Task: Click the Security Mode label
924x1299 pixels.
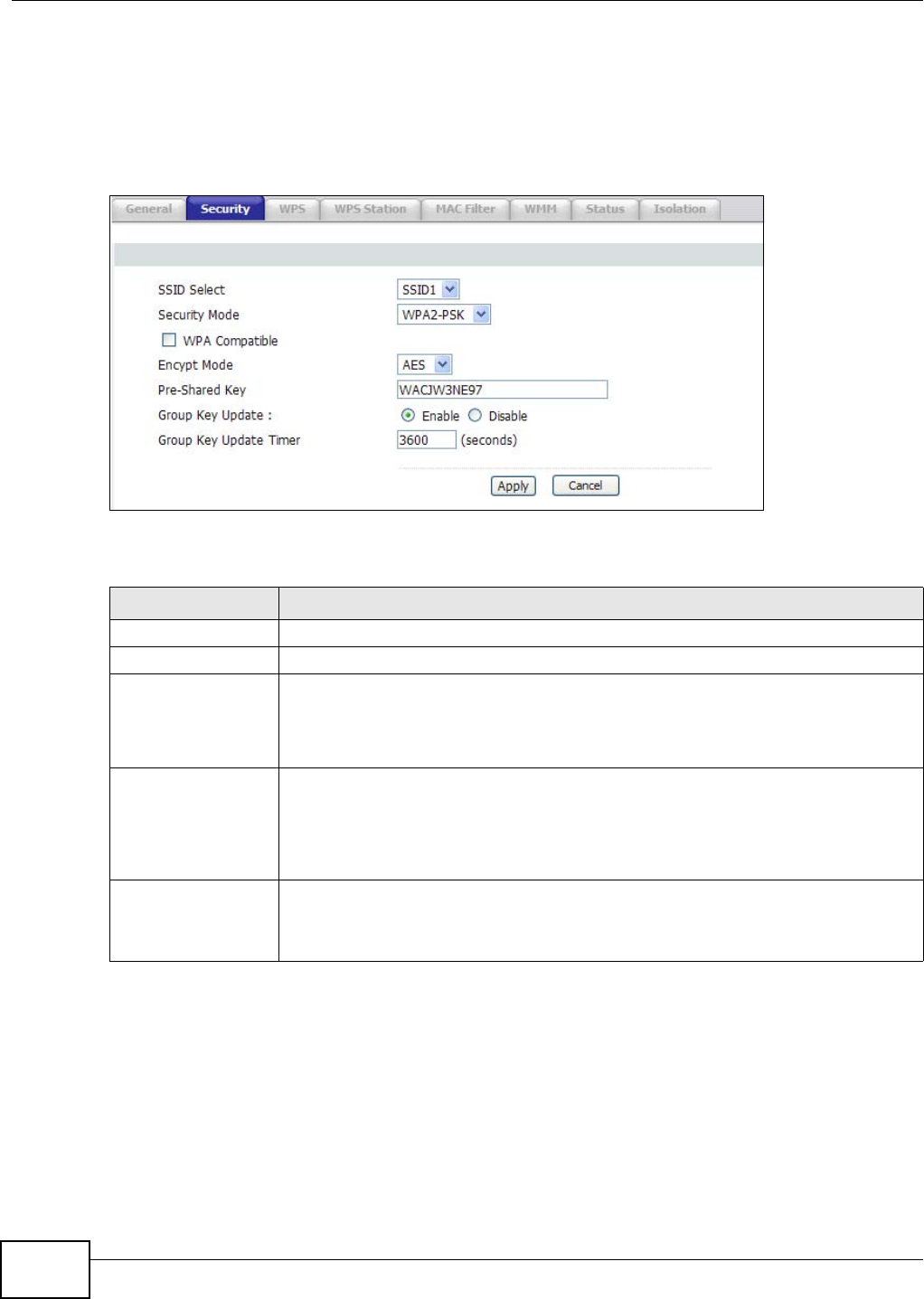Action: pos(199,315)
